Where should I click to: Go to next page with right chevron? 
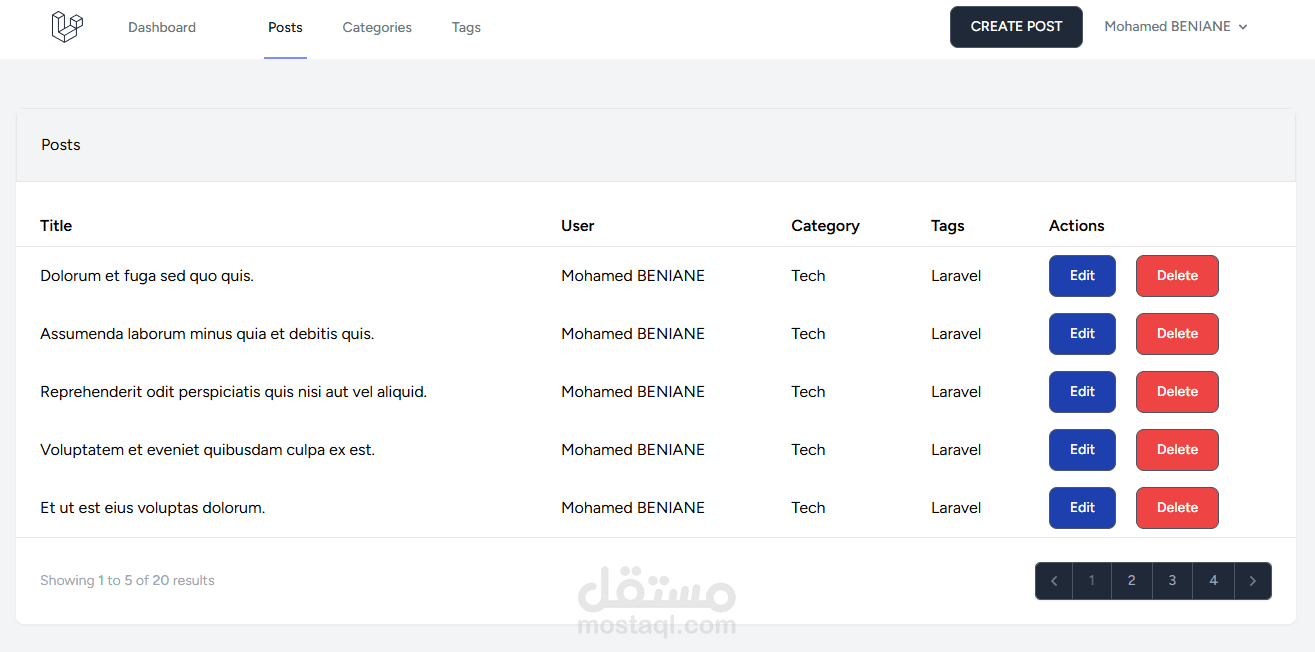point(1253,580)
